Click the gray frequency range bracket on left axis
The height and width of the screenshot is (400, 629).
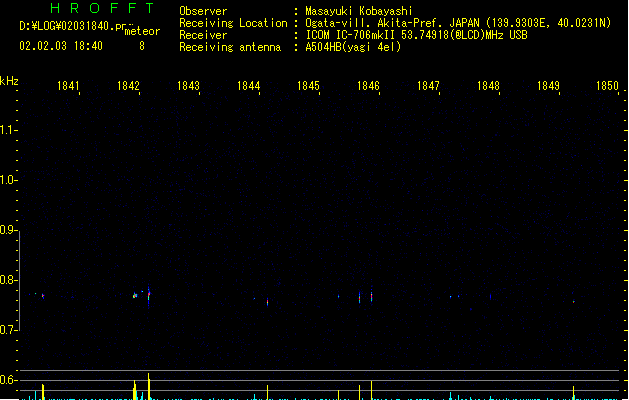click(x=19, y=281)
